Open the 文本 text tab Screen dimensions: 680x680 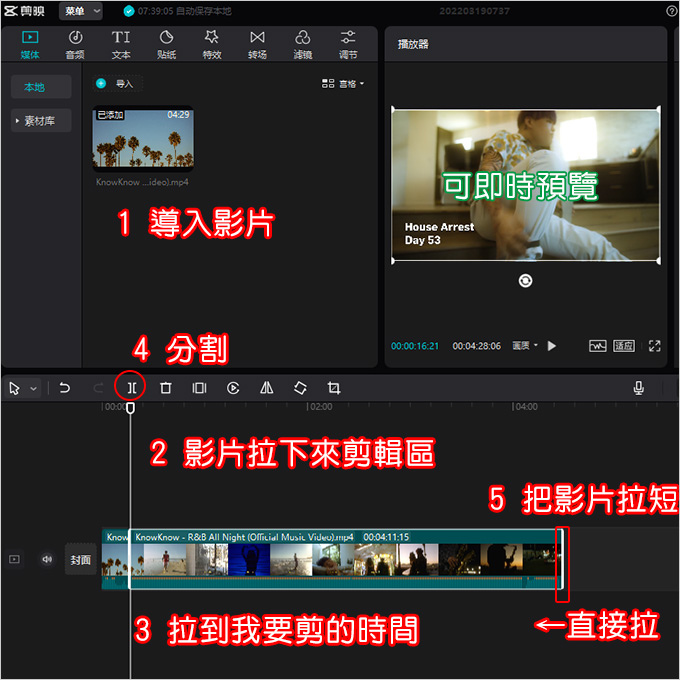coord(121,45)
